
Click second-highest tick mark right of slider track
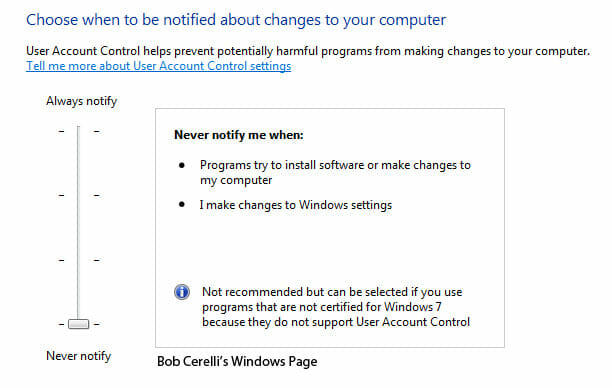96,195
